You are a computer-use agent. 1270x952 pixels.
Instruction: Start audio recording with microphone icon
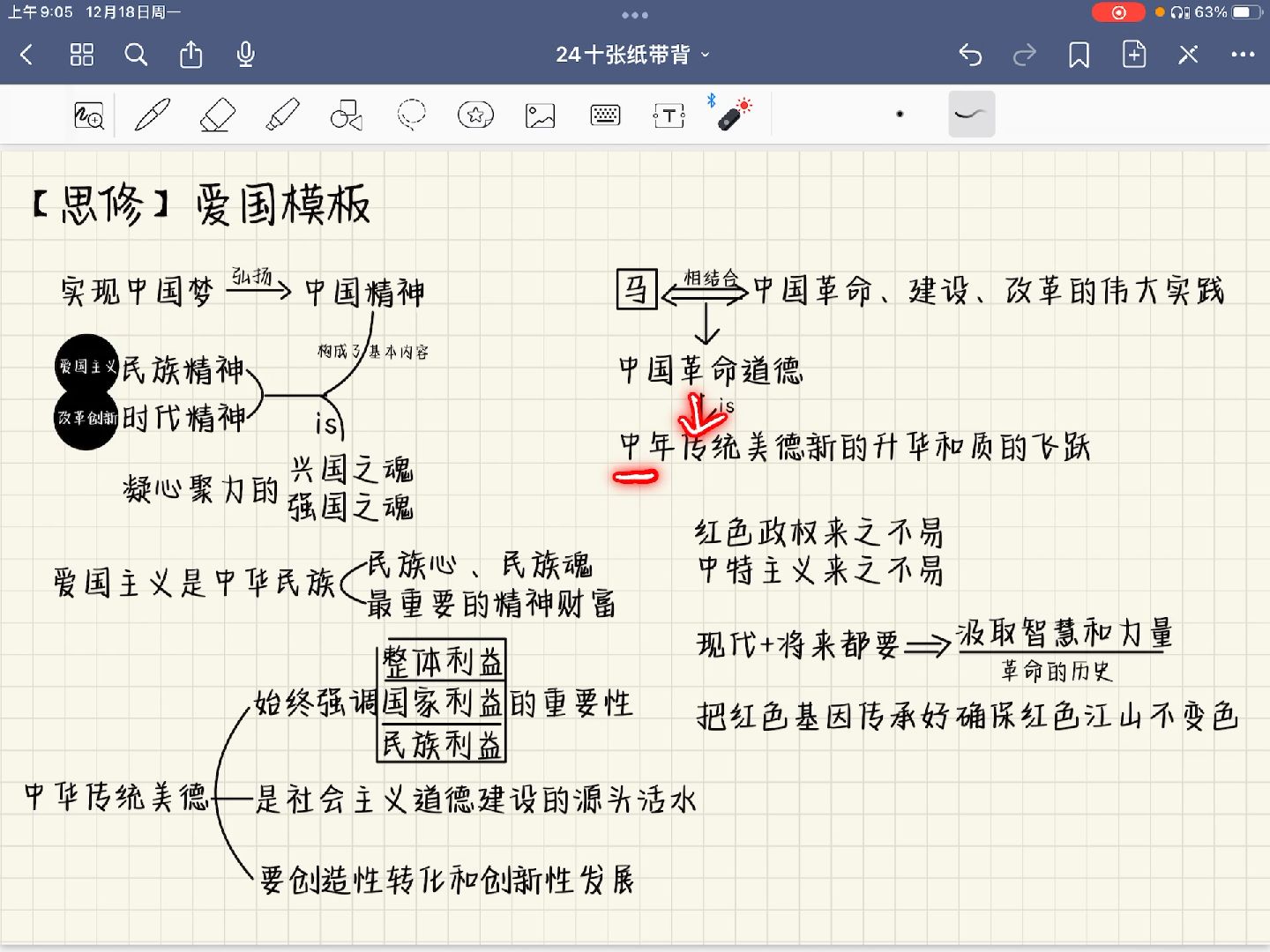[246, 55]
